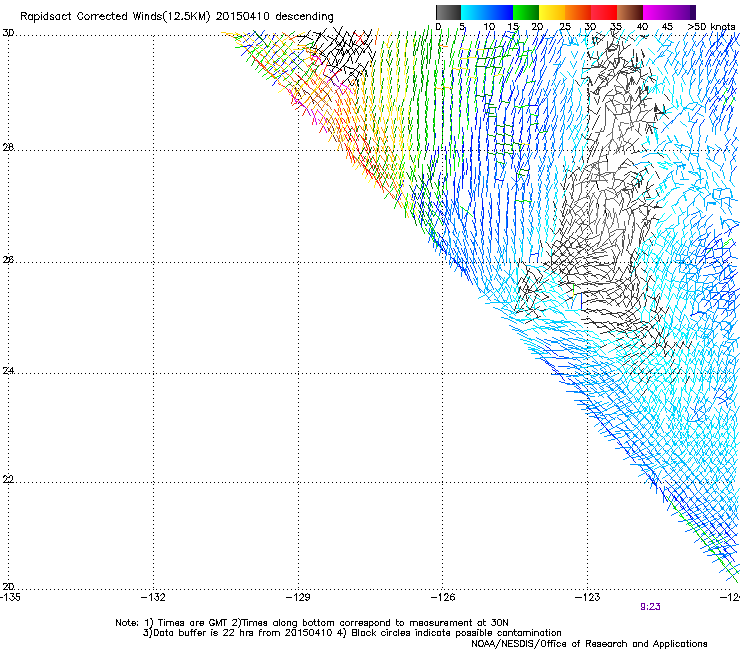Select the green 15-20 knots color band
The height and width of the screenshot is (650, 740).
526,12
